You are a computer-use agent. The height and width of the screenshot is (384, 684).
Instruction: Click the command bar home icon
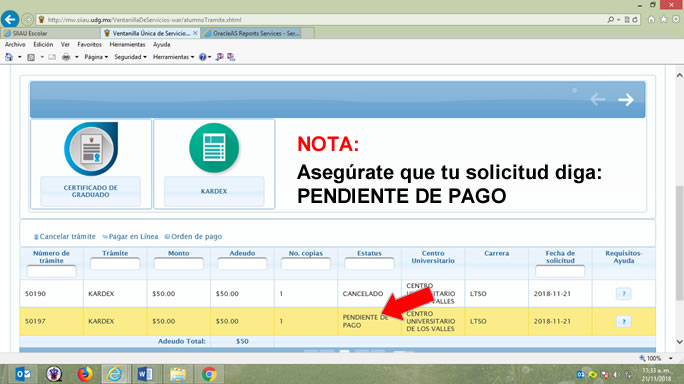click(x=9, y=57)
